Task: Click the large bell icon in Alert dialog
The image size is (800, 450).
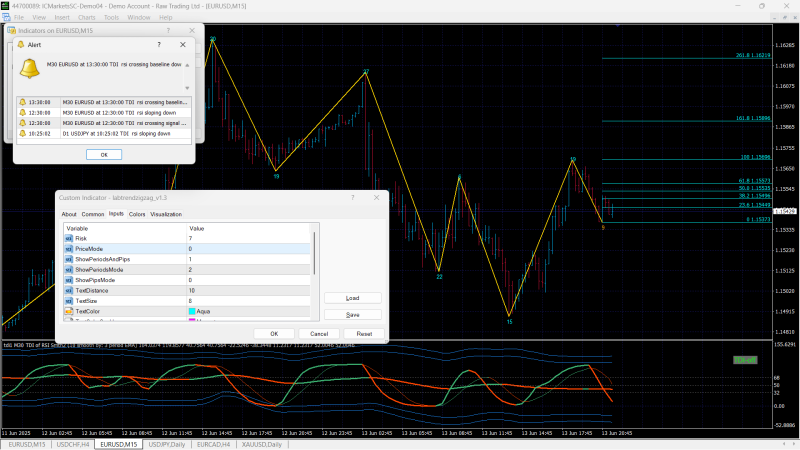Action: (31, 68)
